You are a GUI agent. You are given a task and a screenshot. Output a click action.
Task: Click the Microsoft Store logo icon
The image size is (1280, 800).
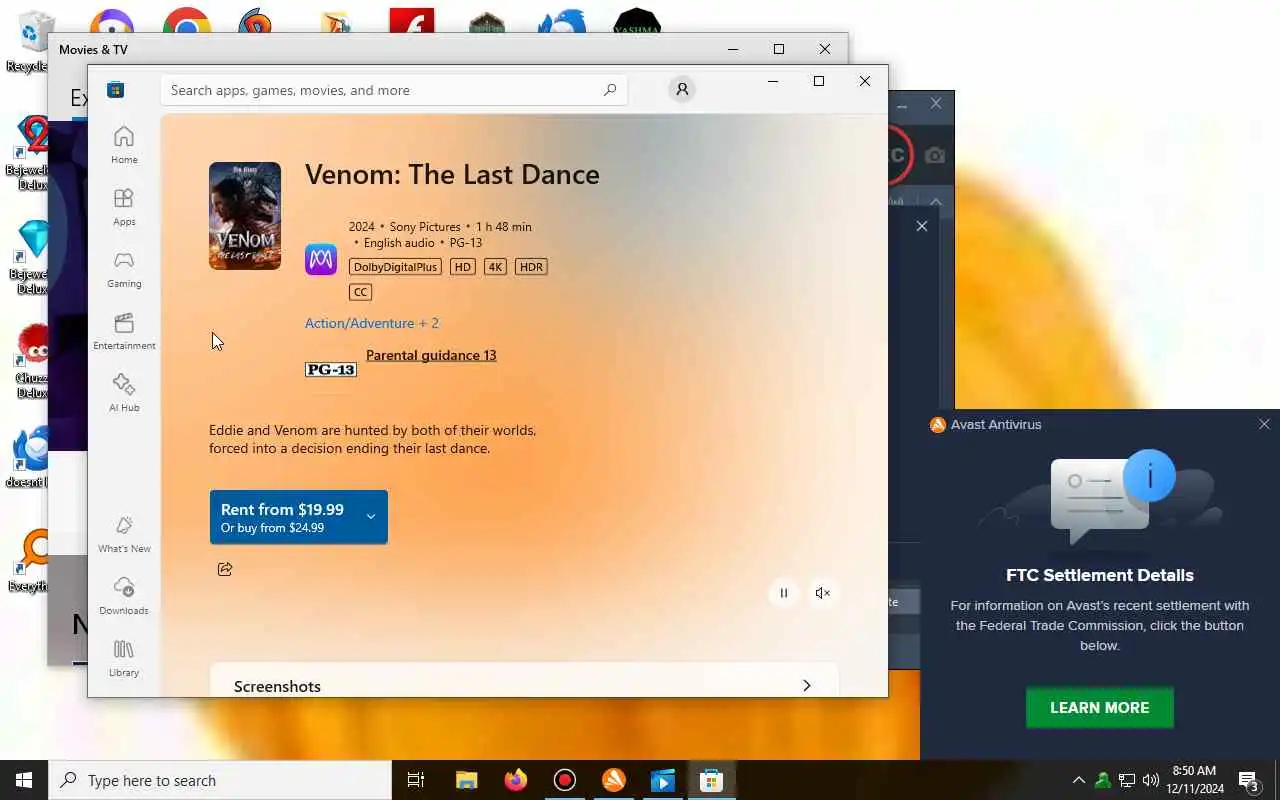pos(116,90)
